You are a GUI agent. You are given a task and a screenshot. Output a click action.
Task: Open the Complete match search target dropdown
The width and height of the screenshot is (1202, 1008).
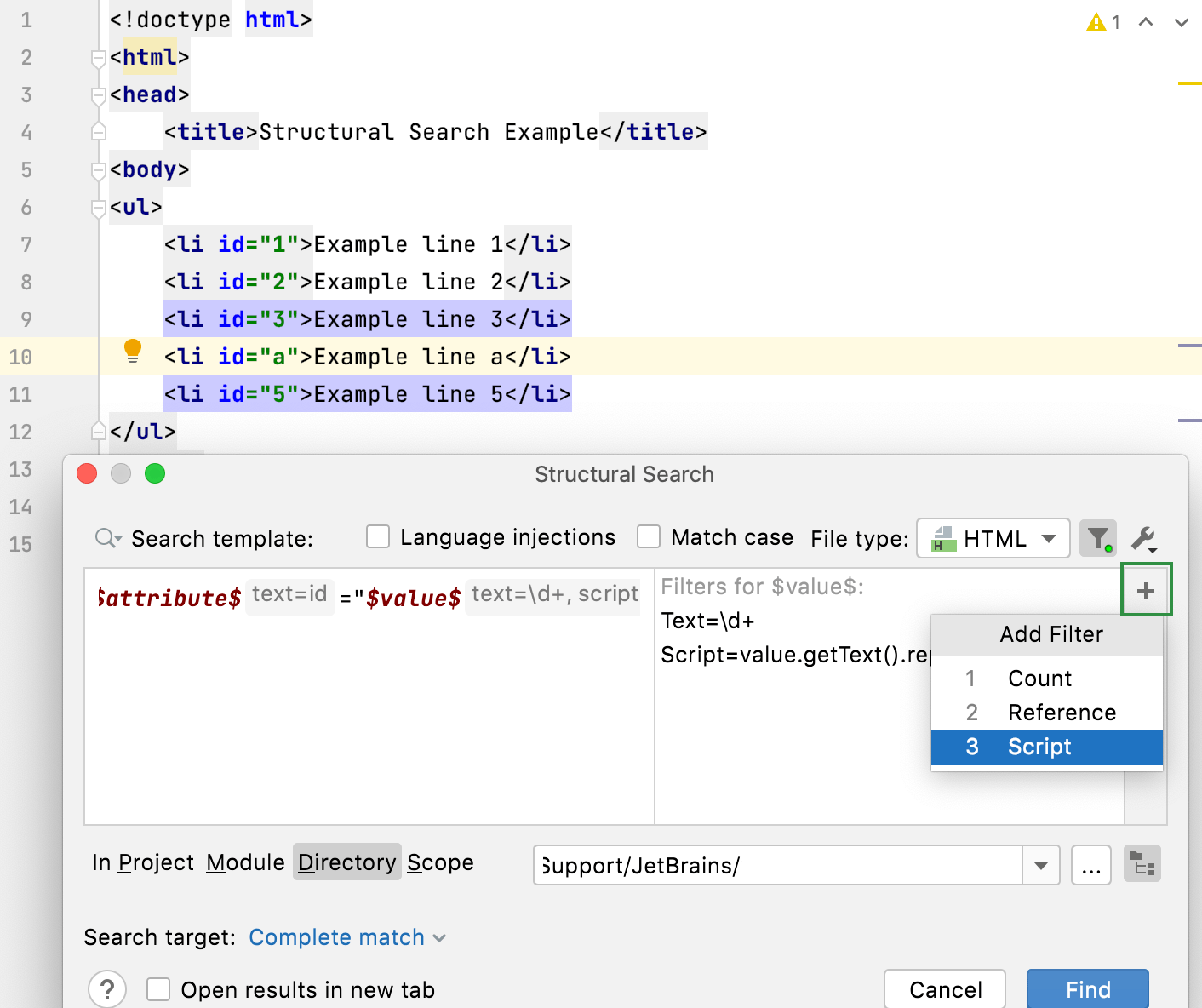pos(344,937)
